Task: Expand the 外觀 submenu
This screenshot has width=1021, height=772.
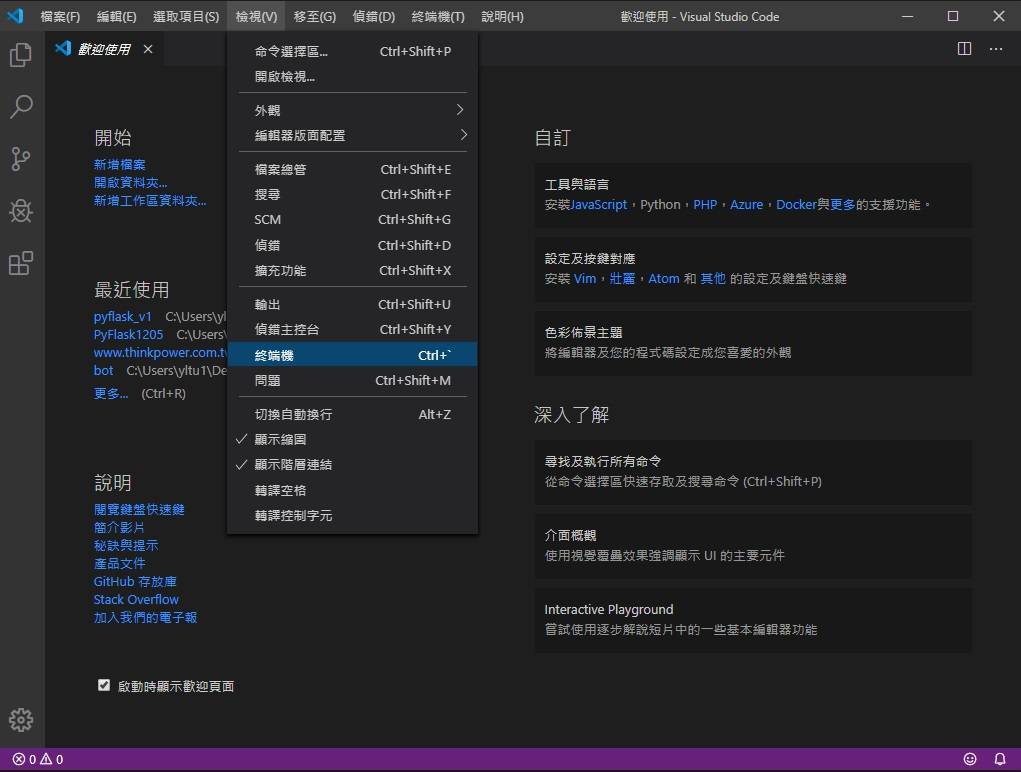Action: (x=352, y=110)
